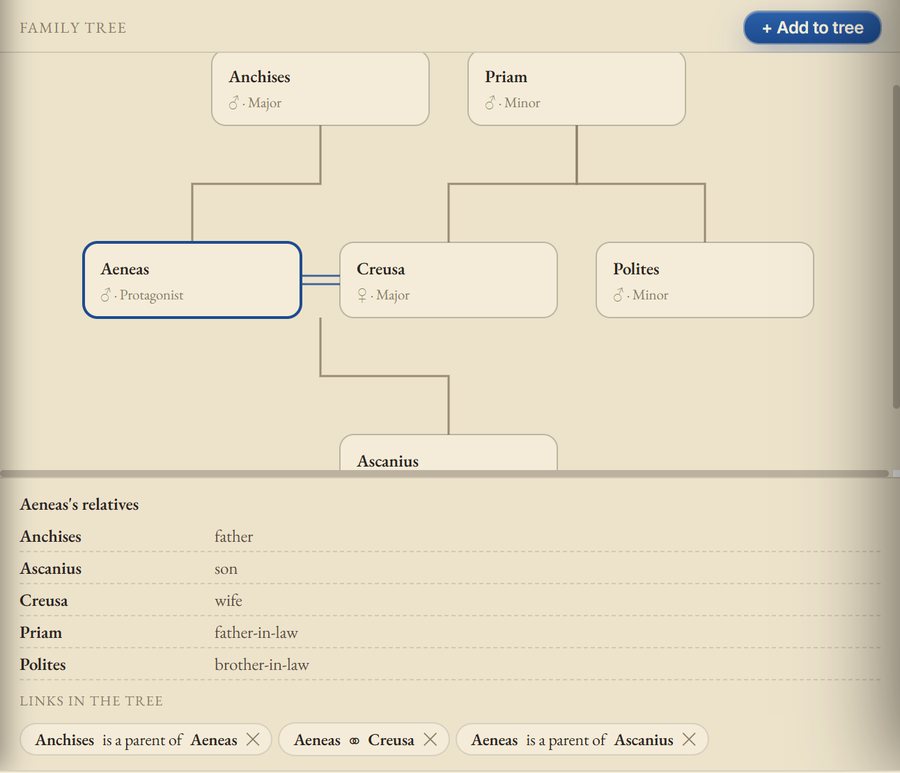900x773 pixels.
Task: Click the 'Aeneas is a parent of Ascanius' chip
Action: click(582, 739)
